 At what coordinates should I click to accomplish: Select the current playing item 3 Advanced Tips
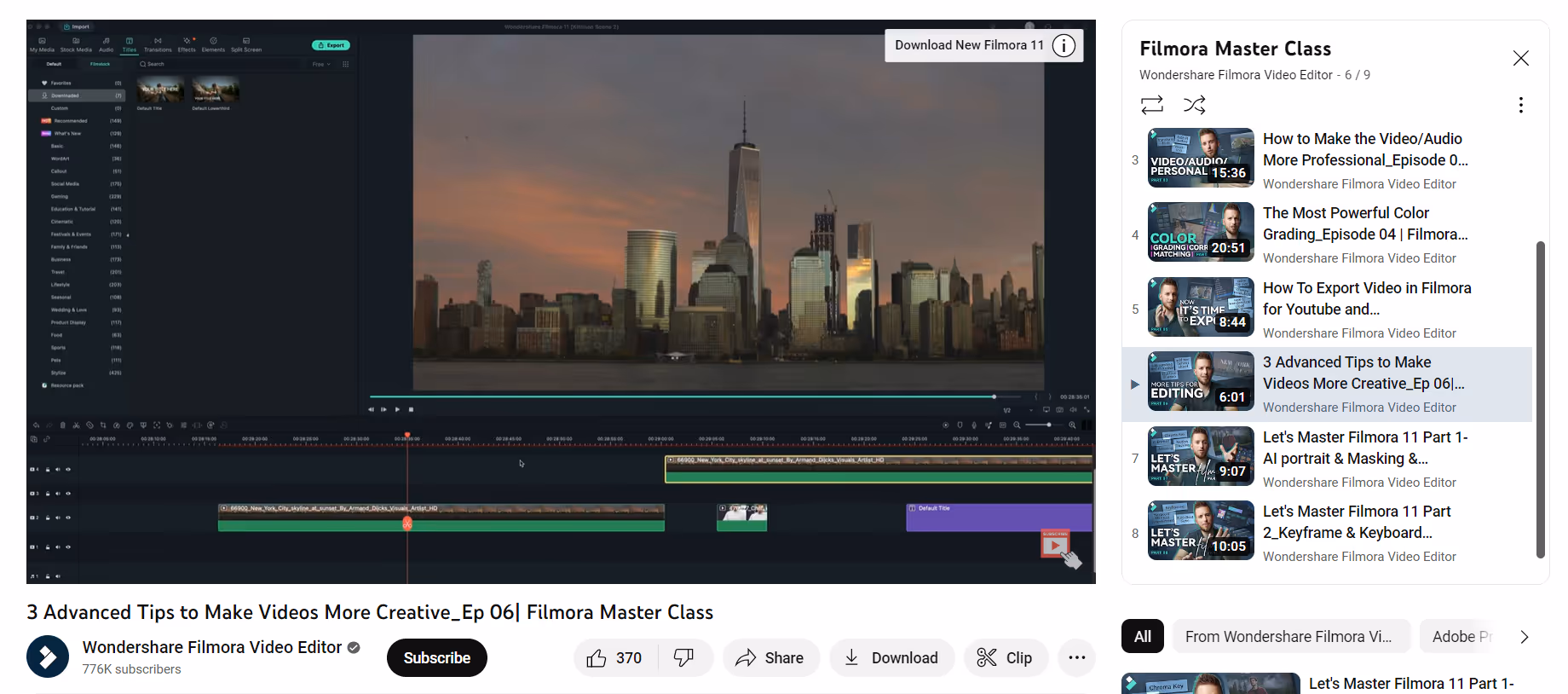[x=1327, y=384]
